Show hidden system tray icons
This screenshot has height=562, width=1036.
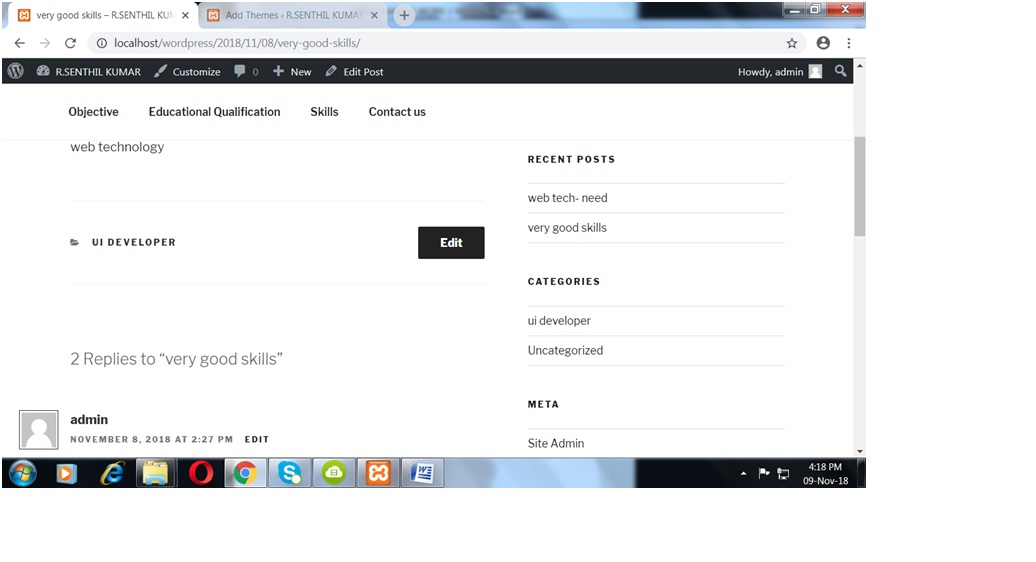(743, 473)
